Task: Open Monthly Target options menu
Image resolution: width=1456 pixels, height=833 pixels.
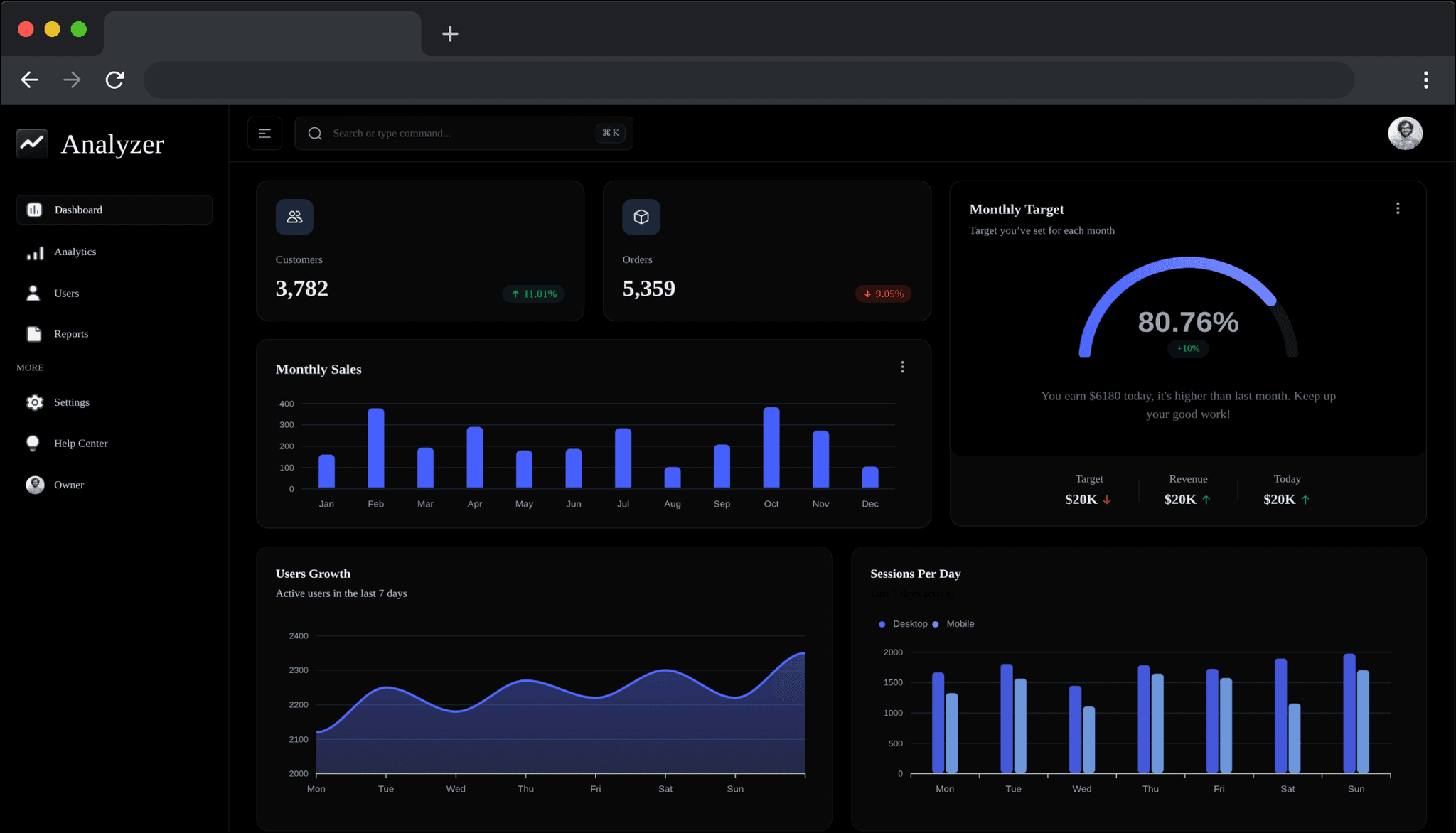Action: click(x=1397, y=208)
